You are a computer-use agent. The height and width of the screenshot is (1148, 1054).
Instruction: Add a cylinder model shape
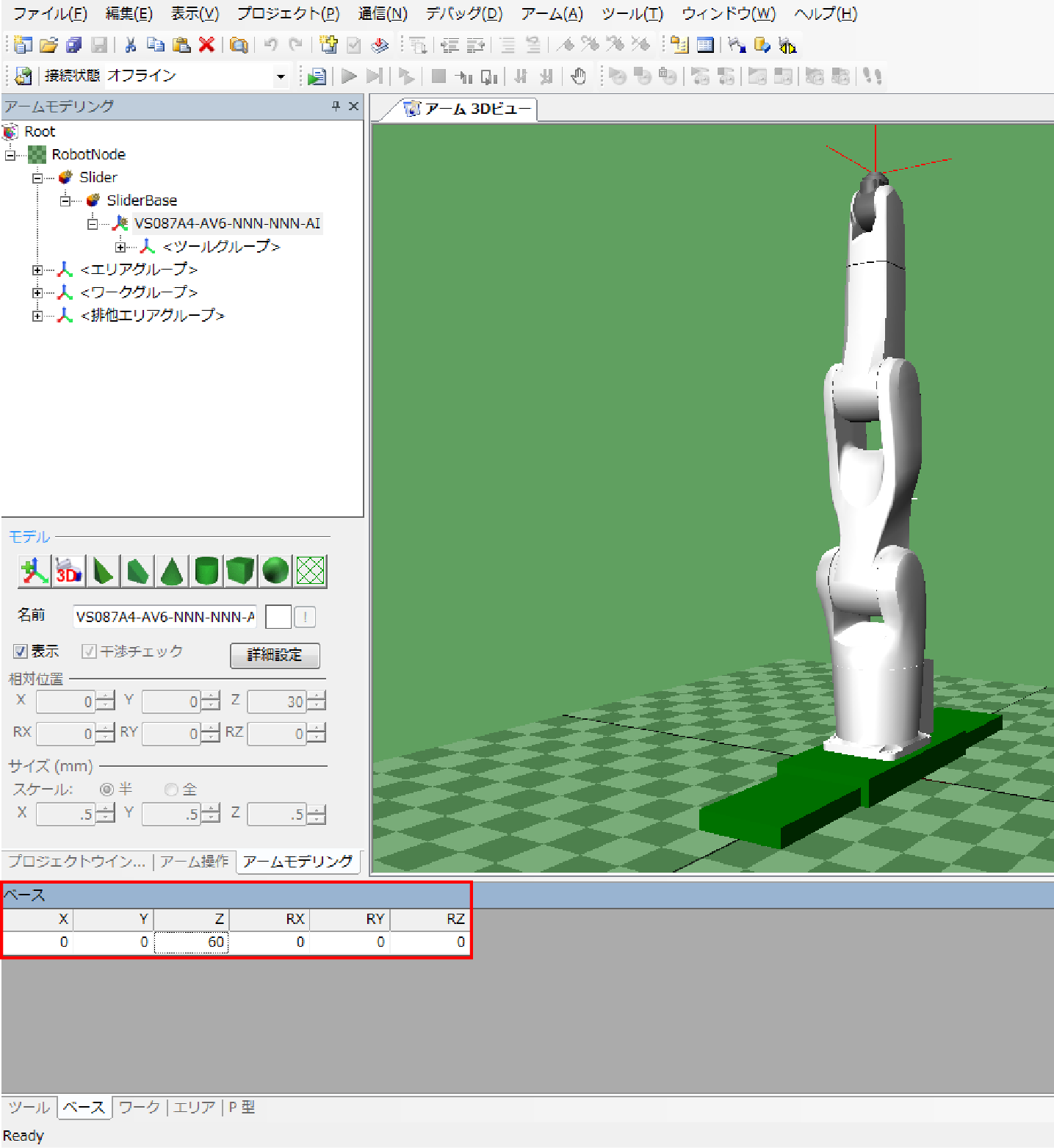point(206,571)
